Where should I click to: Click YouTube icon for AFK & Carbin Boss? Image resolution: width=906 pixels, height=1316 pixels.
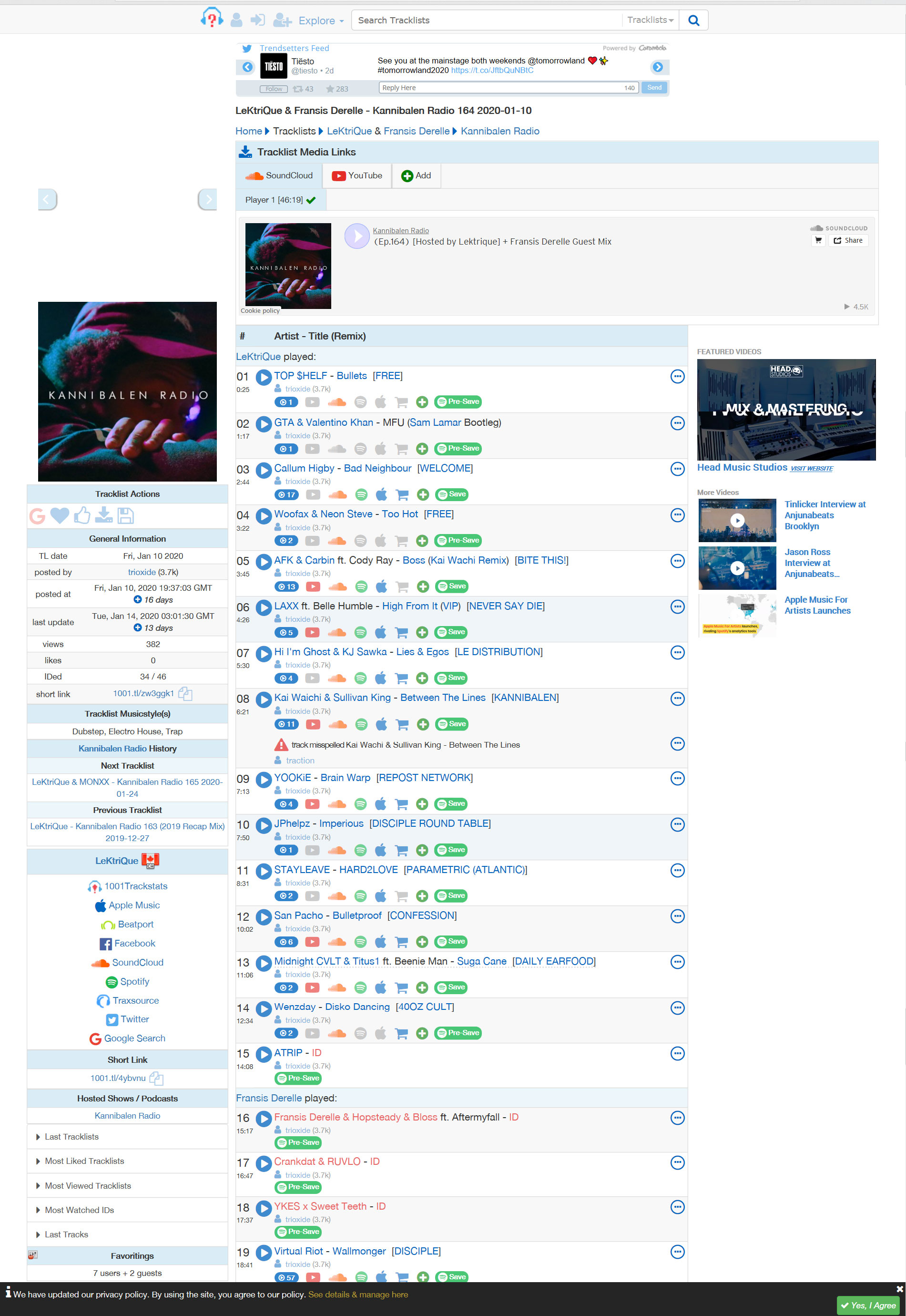click(x=313, y=587)
